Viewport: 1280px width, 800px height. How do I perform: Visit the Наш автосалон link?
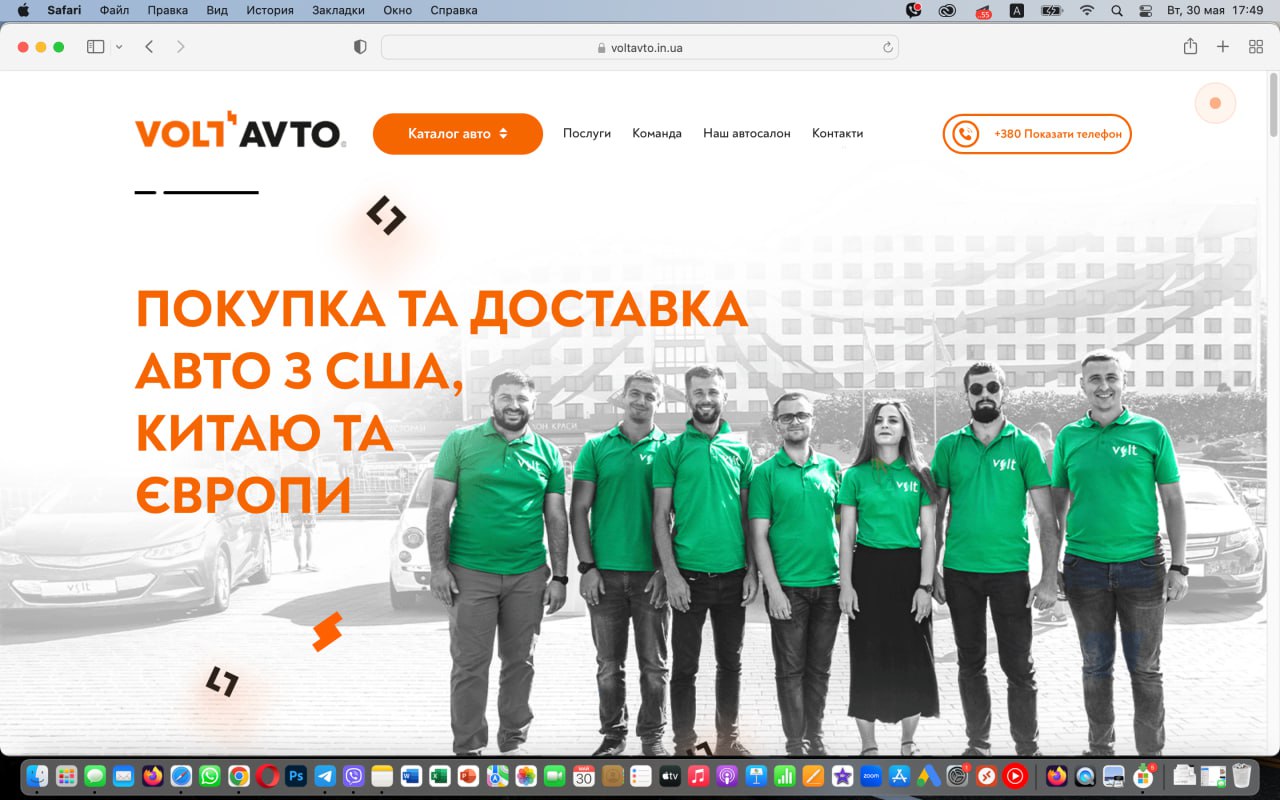click(747, 134)
